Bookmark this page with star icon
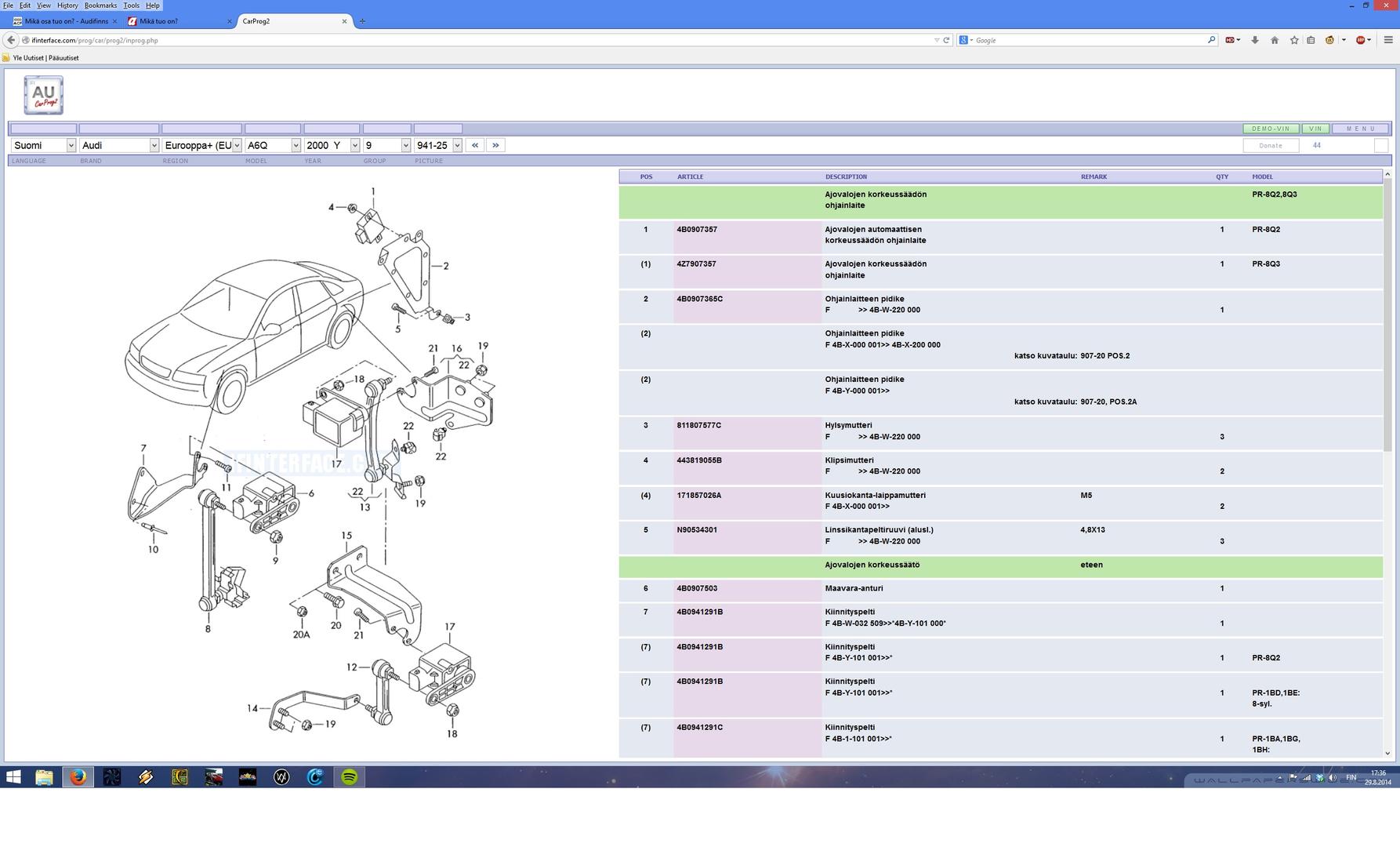This screenshot has width=1400, height=847. point(1294,40)
